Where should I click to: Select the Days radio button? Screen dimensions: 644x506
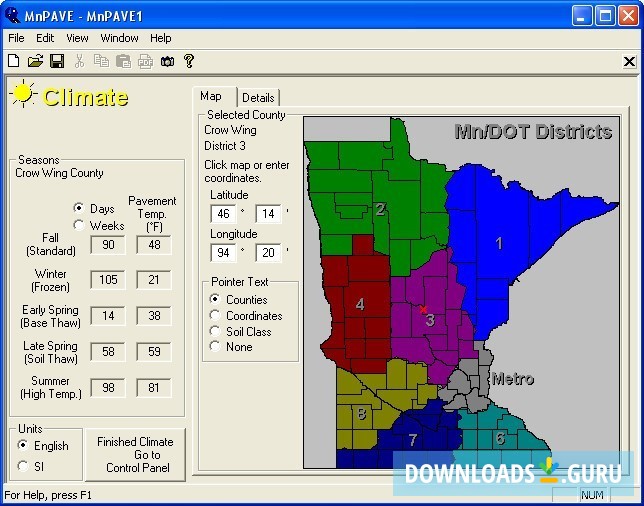pyautogui.click(x=79, y=208)
